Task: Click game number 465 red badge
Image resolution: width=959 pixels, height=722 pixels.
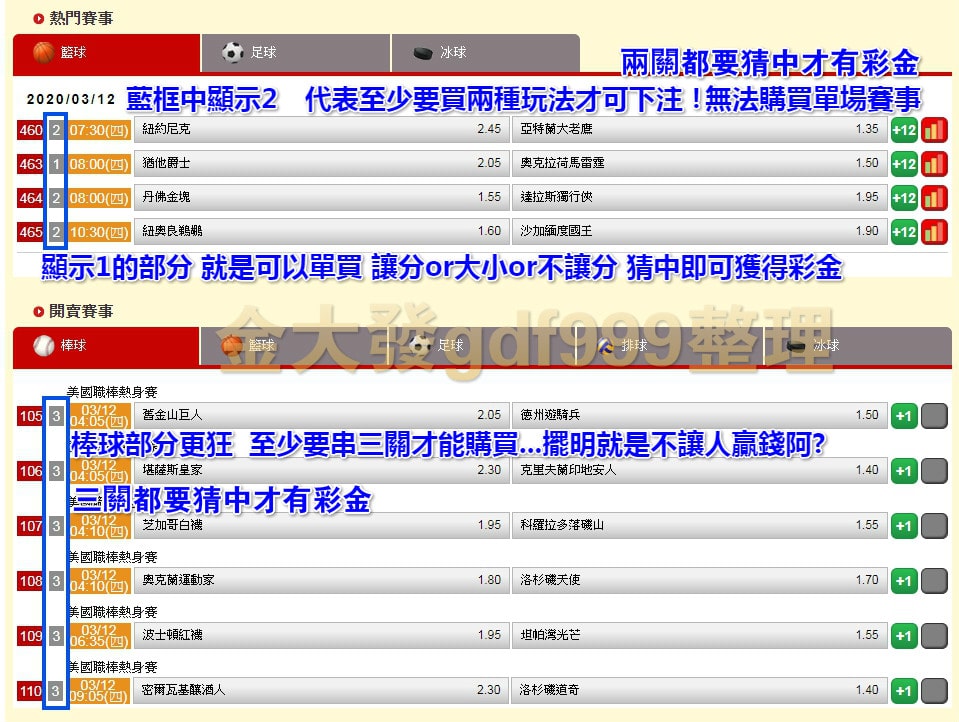Action: (31, 231)
